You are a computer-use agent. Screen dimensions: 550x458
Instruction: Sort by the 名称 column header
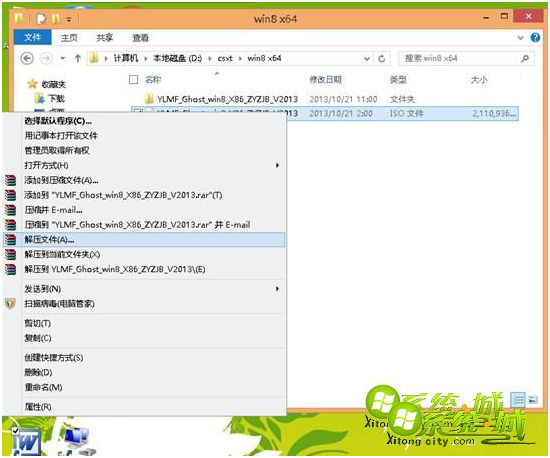click(153, 80)
